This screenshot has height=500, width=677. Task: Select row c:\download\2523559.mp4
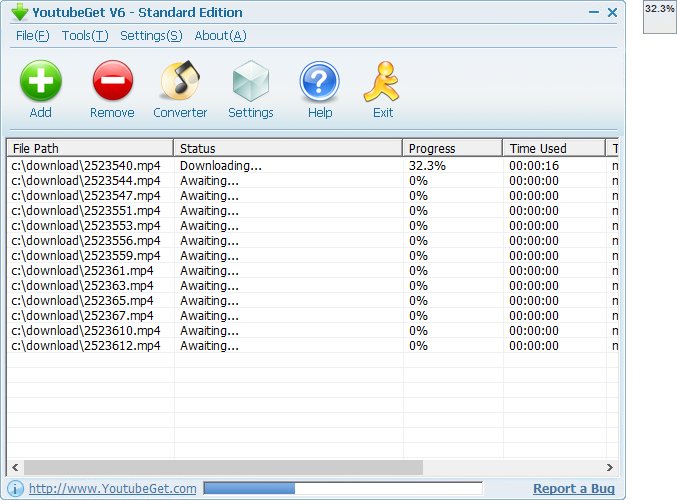click(x=313, y=256)
